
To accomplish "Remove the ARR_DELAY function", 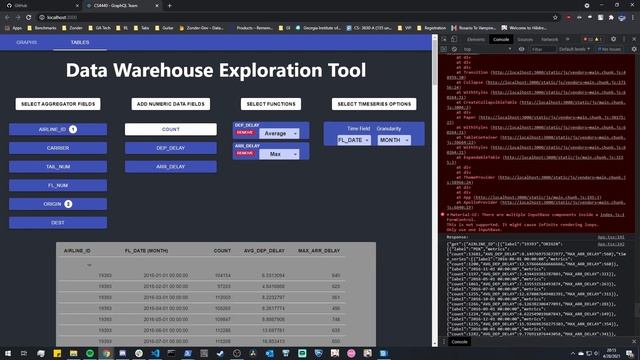I will [x=245, y=153].
